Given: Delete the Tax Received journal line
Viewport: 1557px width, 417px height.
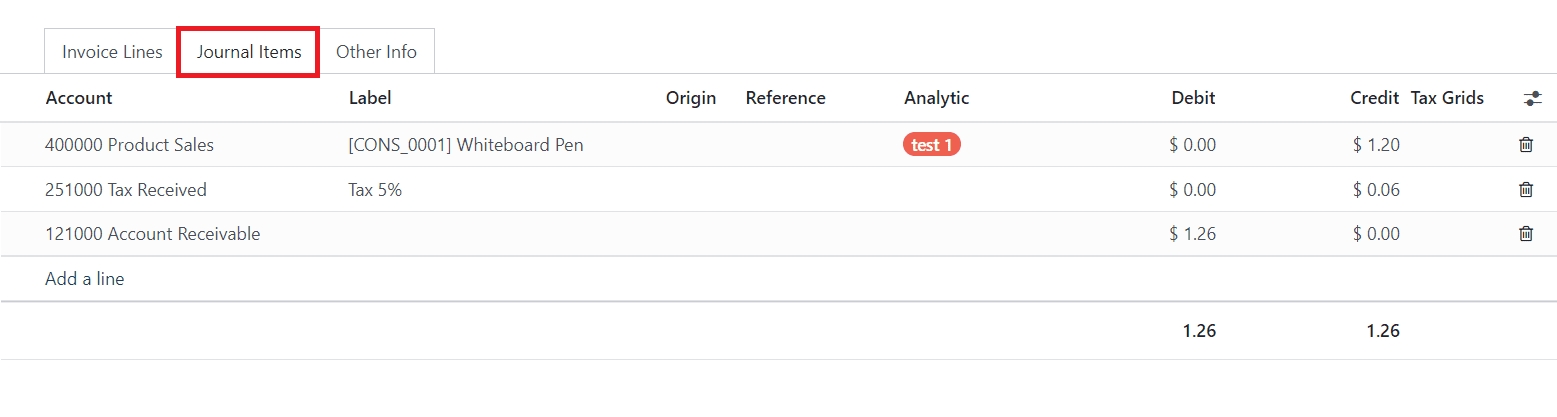Looking at the screenshot, I should (1525, 189).
